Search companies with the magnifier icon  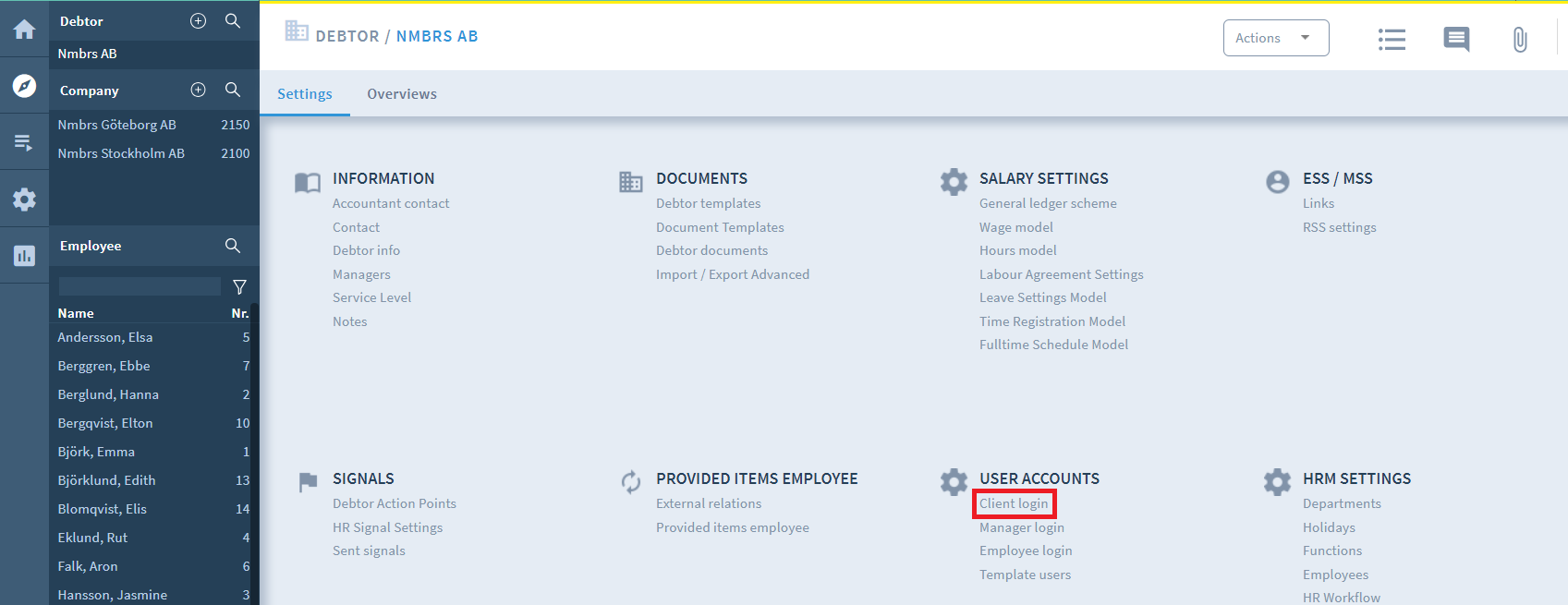(233, 90)
